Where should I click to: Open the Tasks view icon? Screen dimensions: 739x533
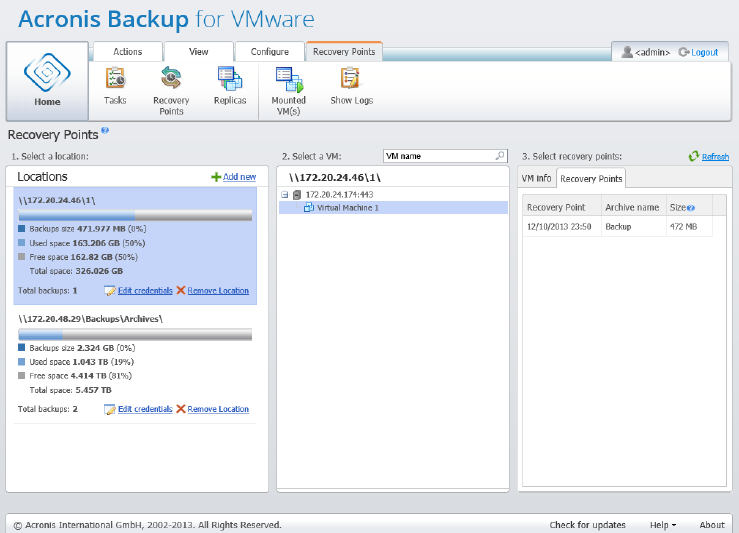coord(115,78)
